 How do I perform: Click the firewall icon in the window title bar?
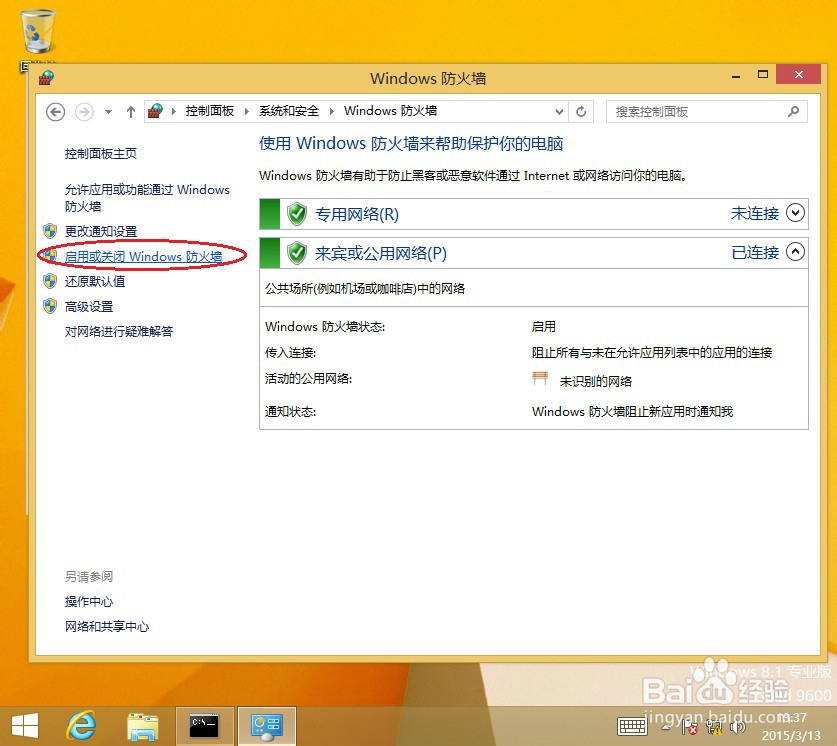point(46,78)
